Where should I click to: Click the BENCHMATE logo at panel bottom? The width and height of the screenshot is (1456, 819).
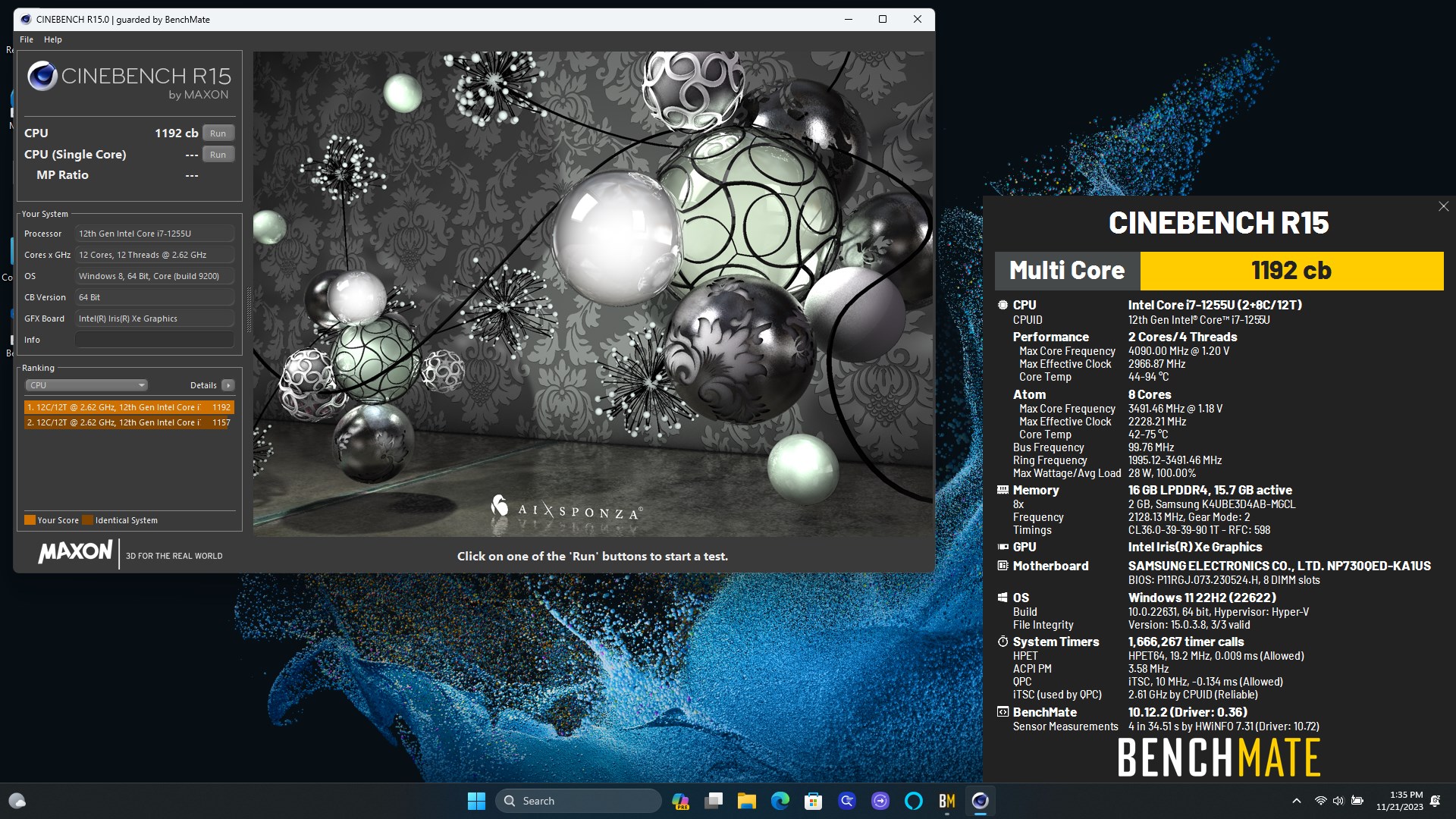(1219, 758)
